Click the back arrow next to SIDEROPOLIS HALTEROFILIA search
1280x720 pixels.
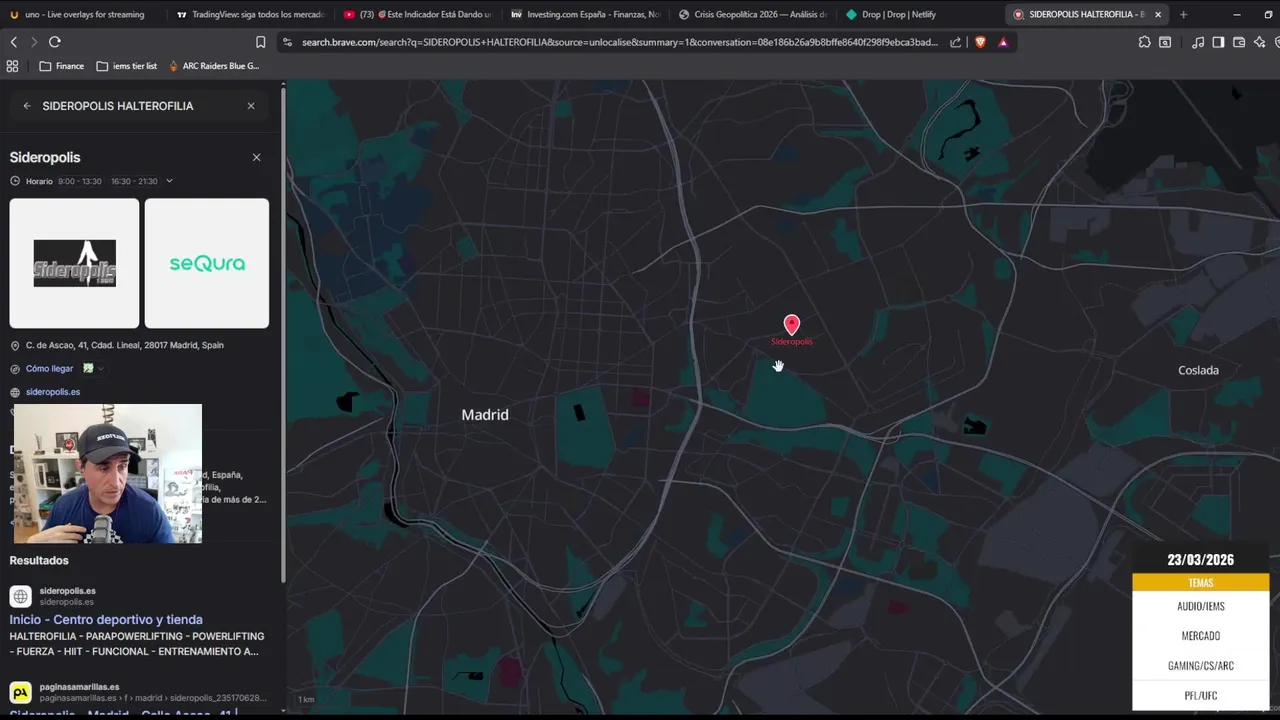pos(27,106)
